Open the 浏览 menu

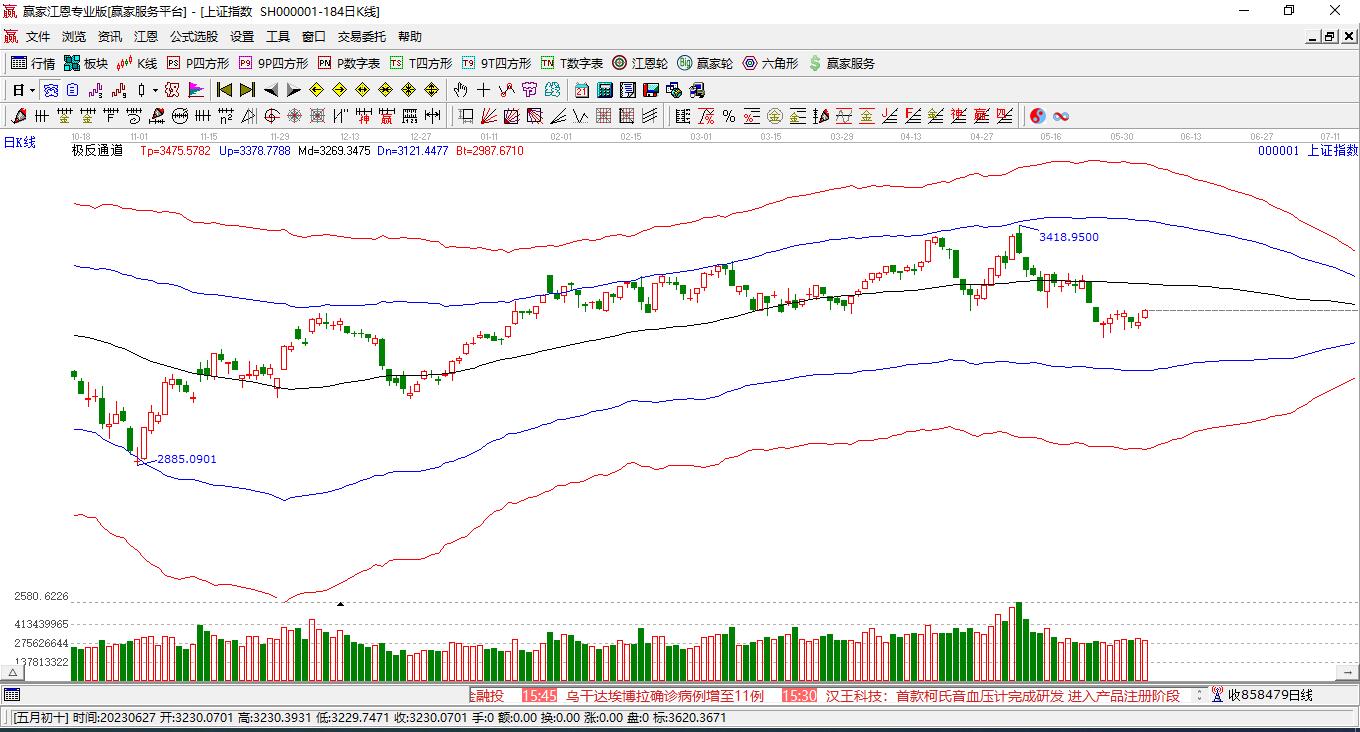tap(74, 36)
